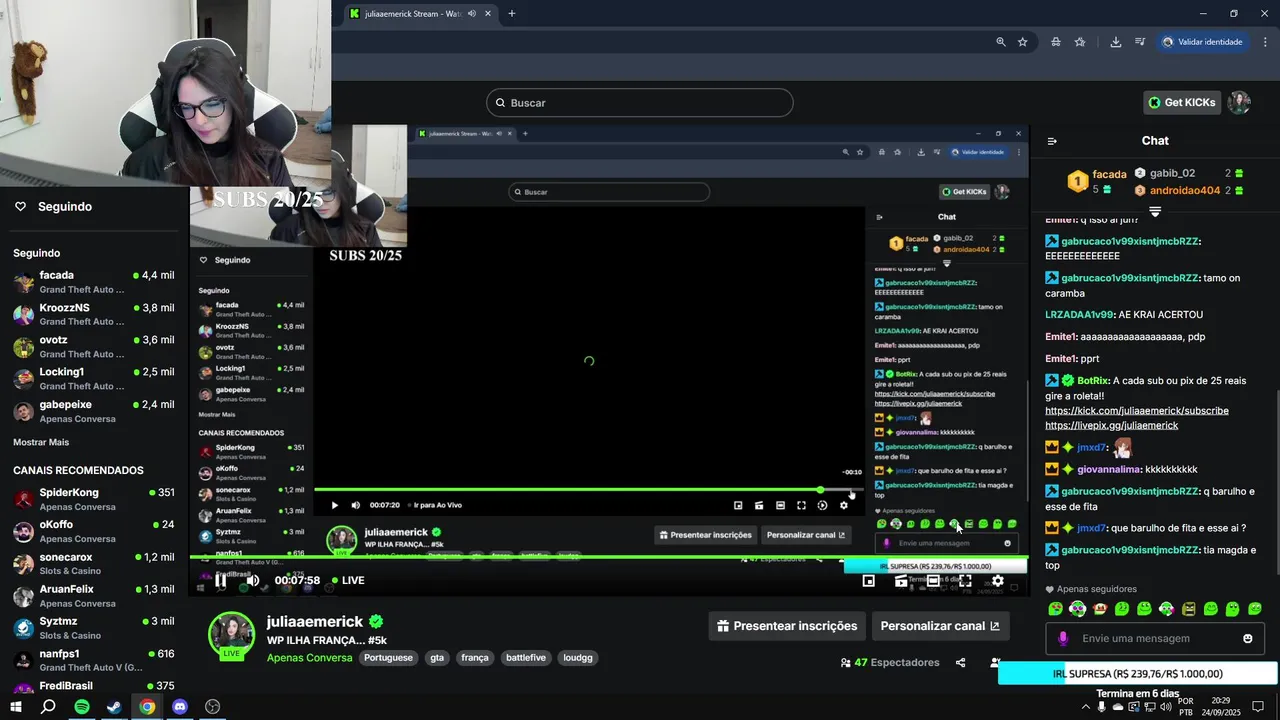1280x720 pixels.
Task: Focus the Envie uma mensagem field
Action: point(1156,638)
